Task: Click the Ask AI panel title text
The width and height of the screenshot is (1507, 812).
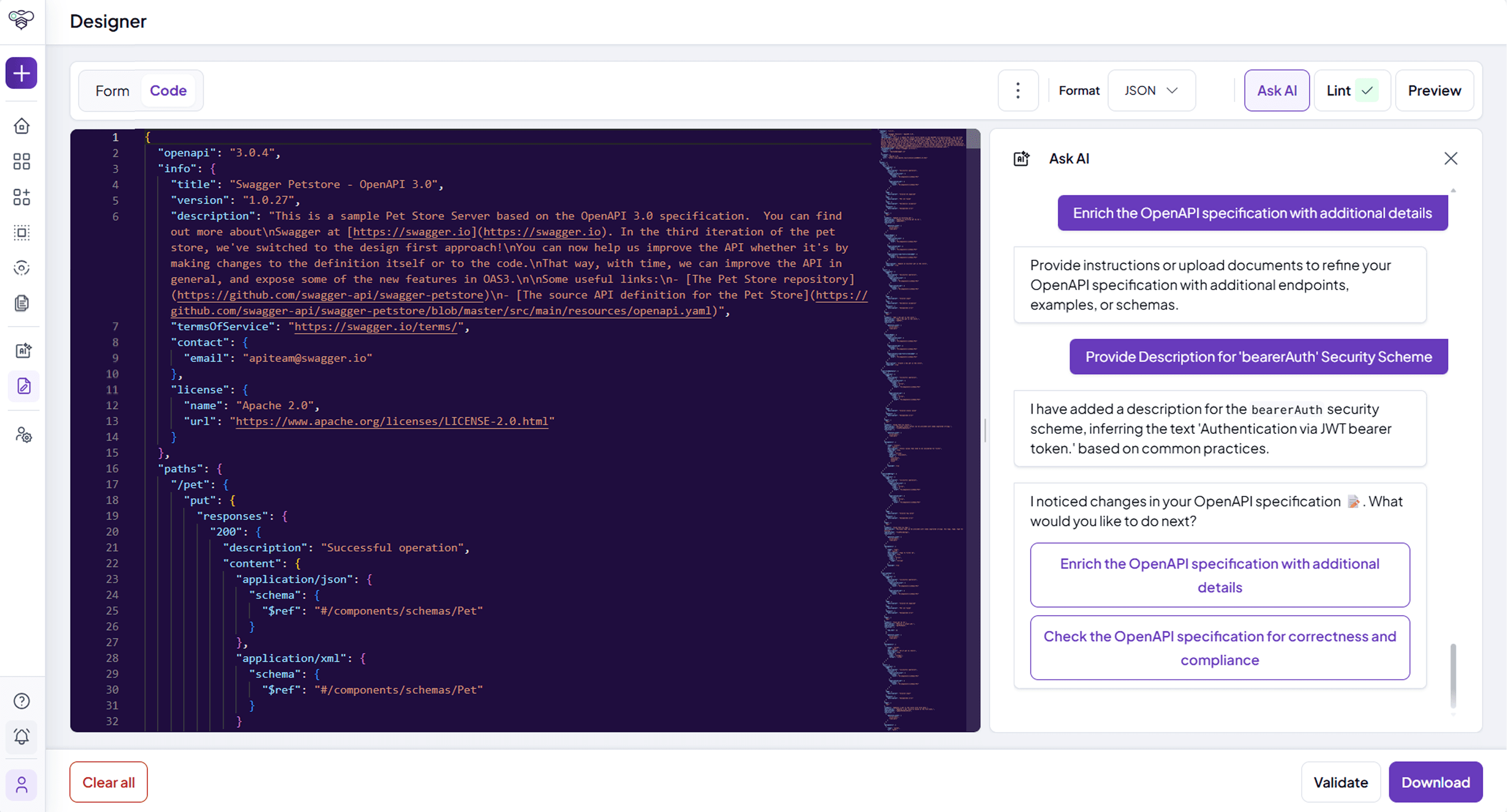Action: [x=1069, y=159]
